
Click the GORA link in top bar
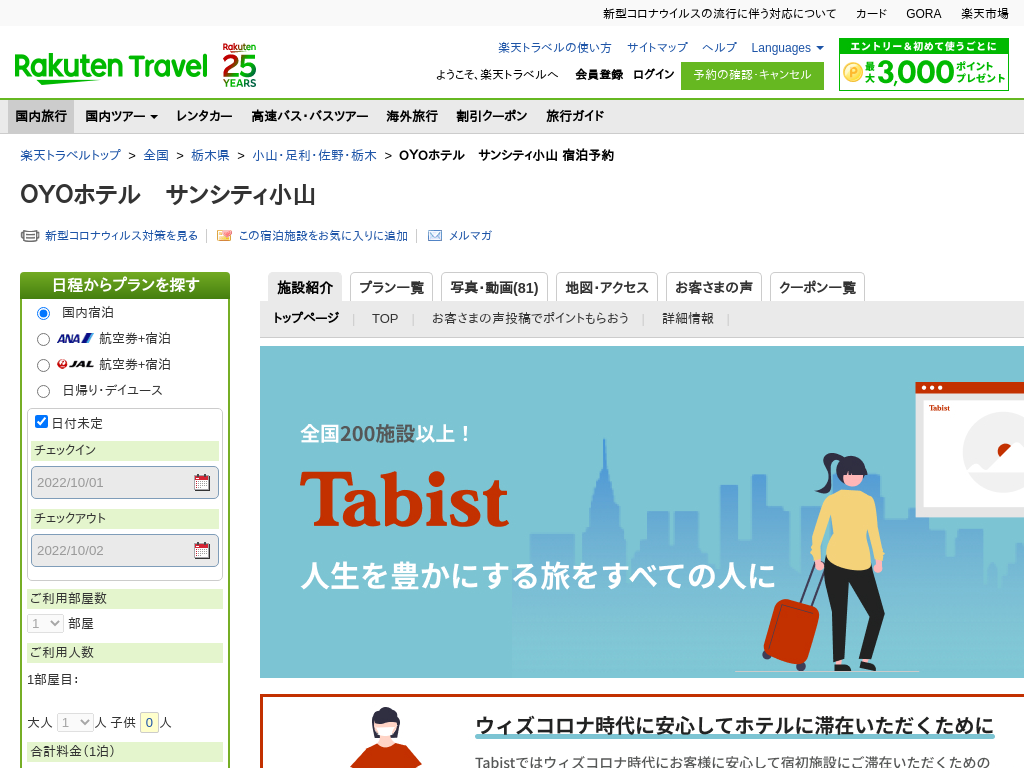923,14
